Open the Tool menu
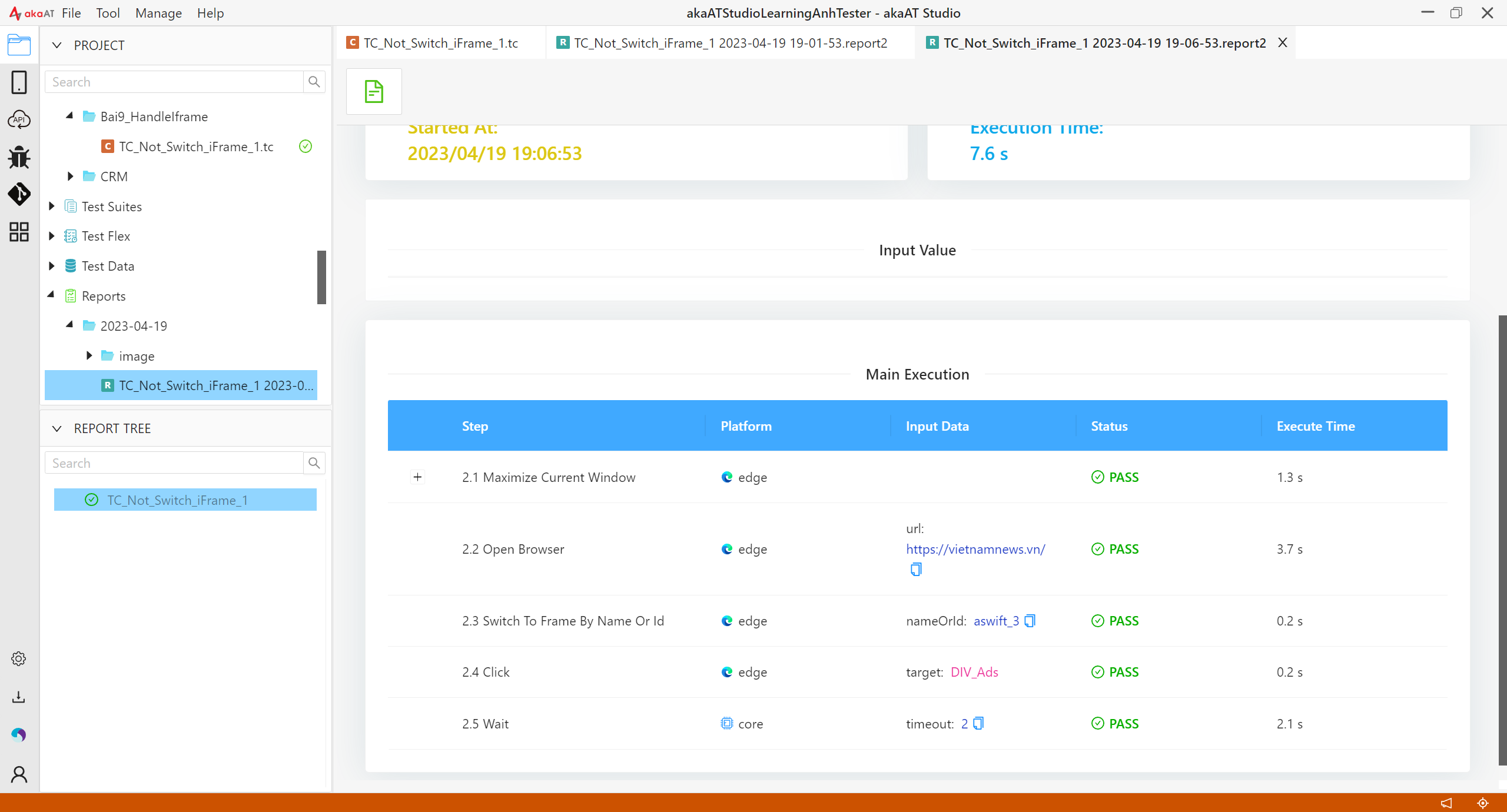Viewport: 1507px width, 812px height. click(x=108, y=13)
